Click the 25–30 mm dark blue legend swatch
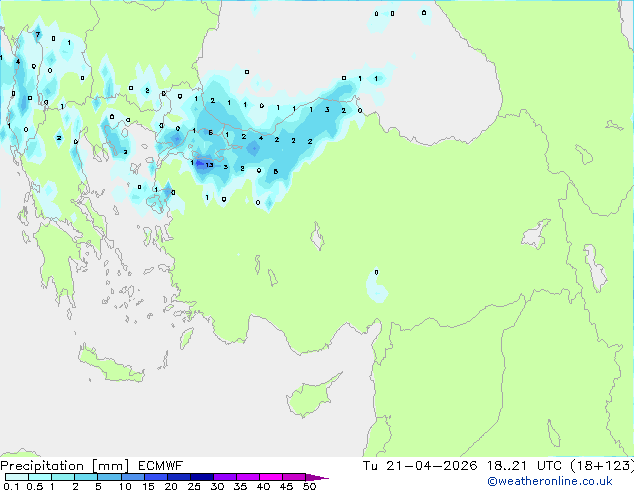This screenshot has height=490, width=634. 202,477
